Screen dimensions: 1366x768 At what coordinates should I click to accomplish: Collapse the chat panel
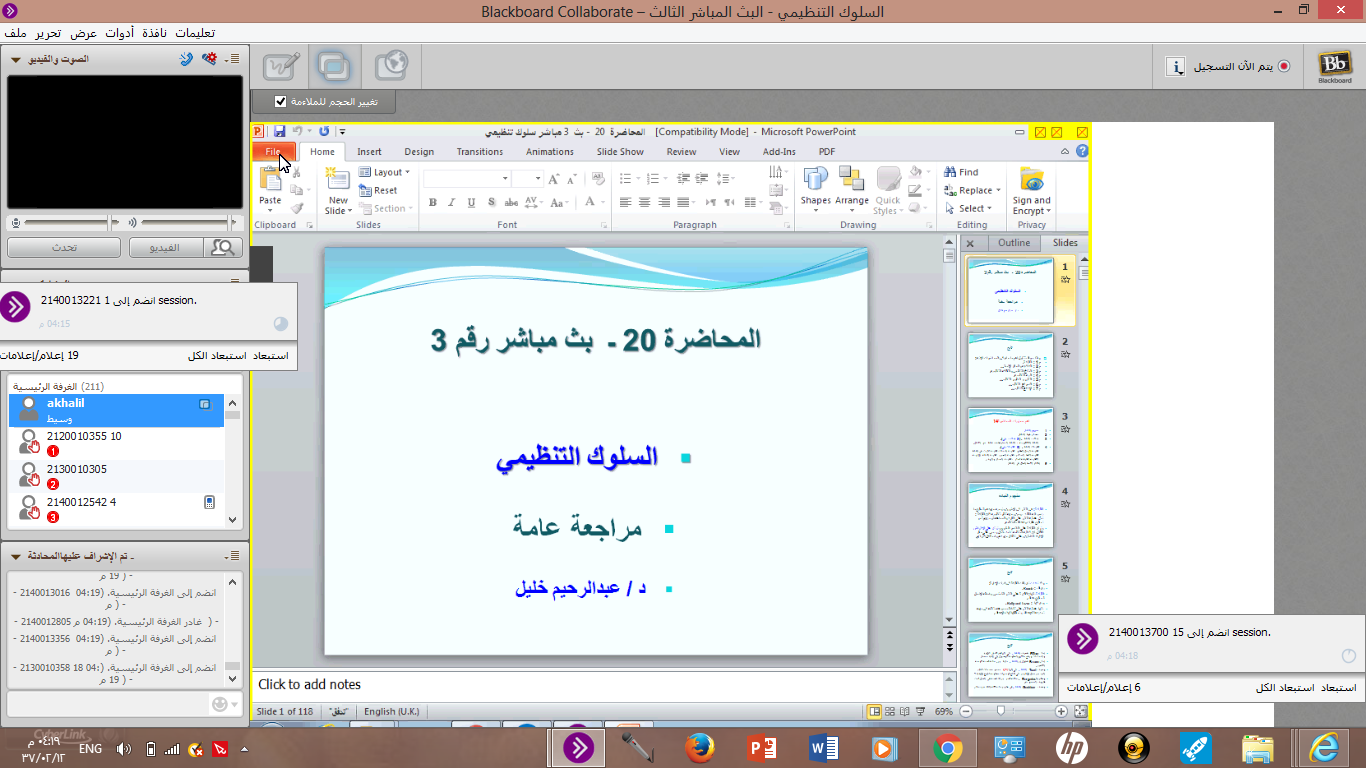(15, 555)
